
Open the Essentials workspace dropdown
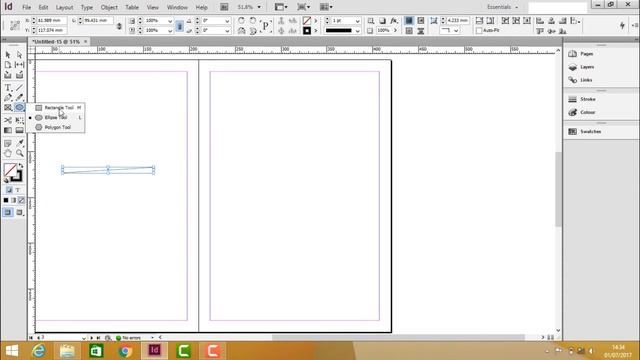[x=502, y=7]
